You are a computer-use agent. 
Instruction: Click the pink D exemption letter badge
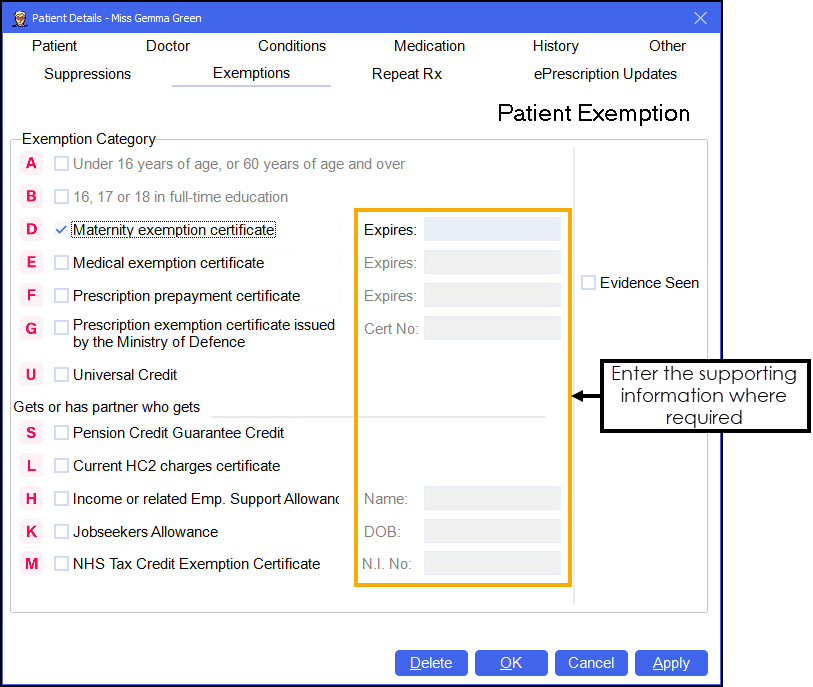[x=32, y=230]
